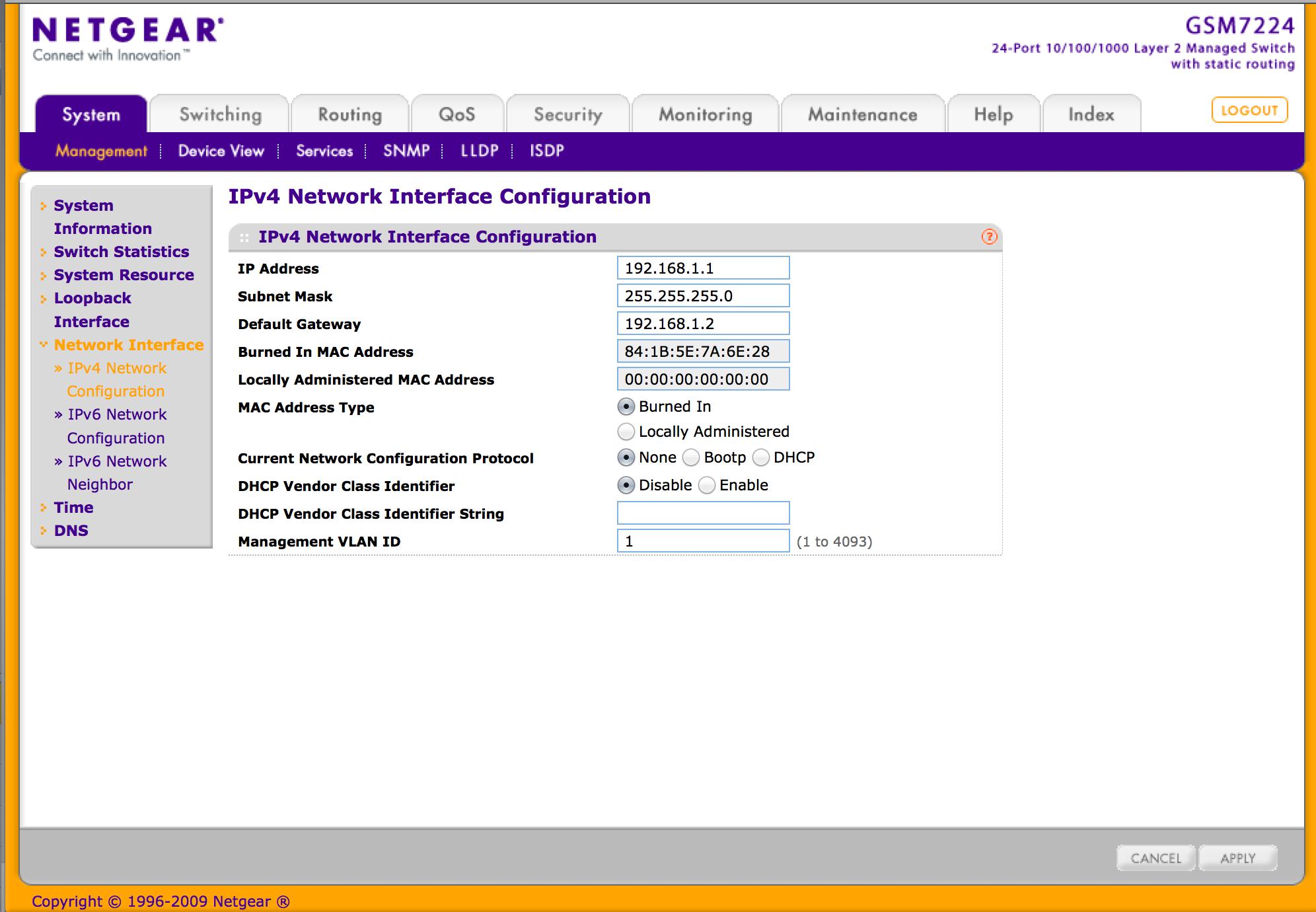Open SNMP submenu item
The image size is (1316, 912).
click(406, 151)
